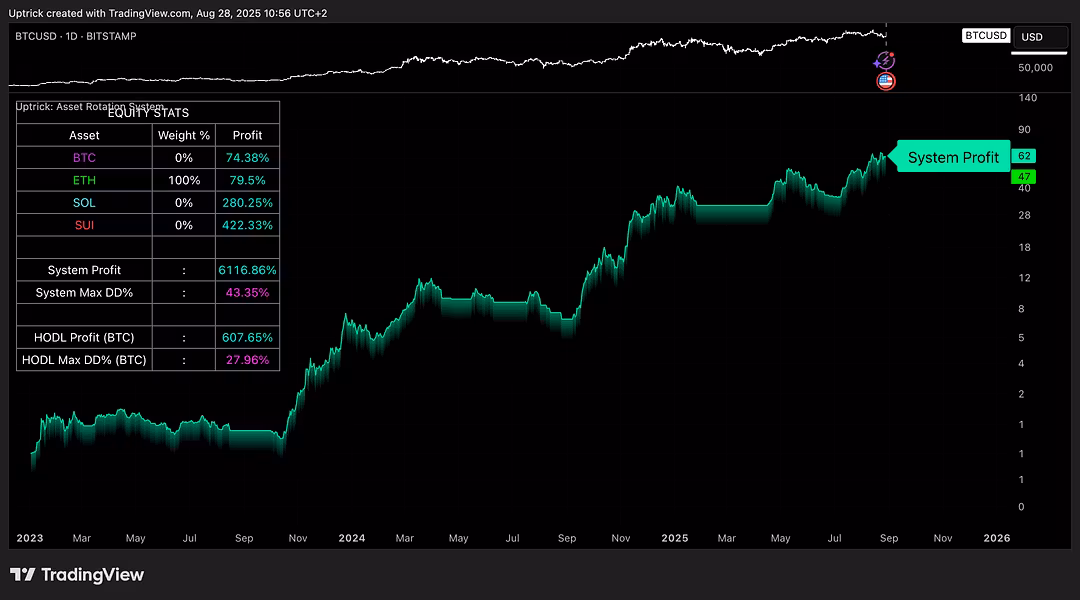The width and height of the screenshot is (1080, 600).
Task: Click the BTCUSD symbol price label
Action: click(985, 36)
